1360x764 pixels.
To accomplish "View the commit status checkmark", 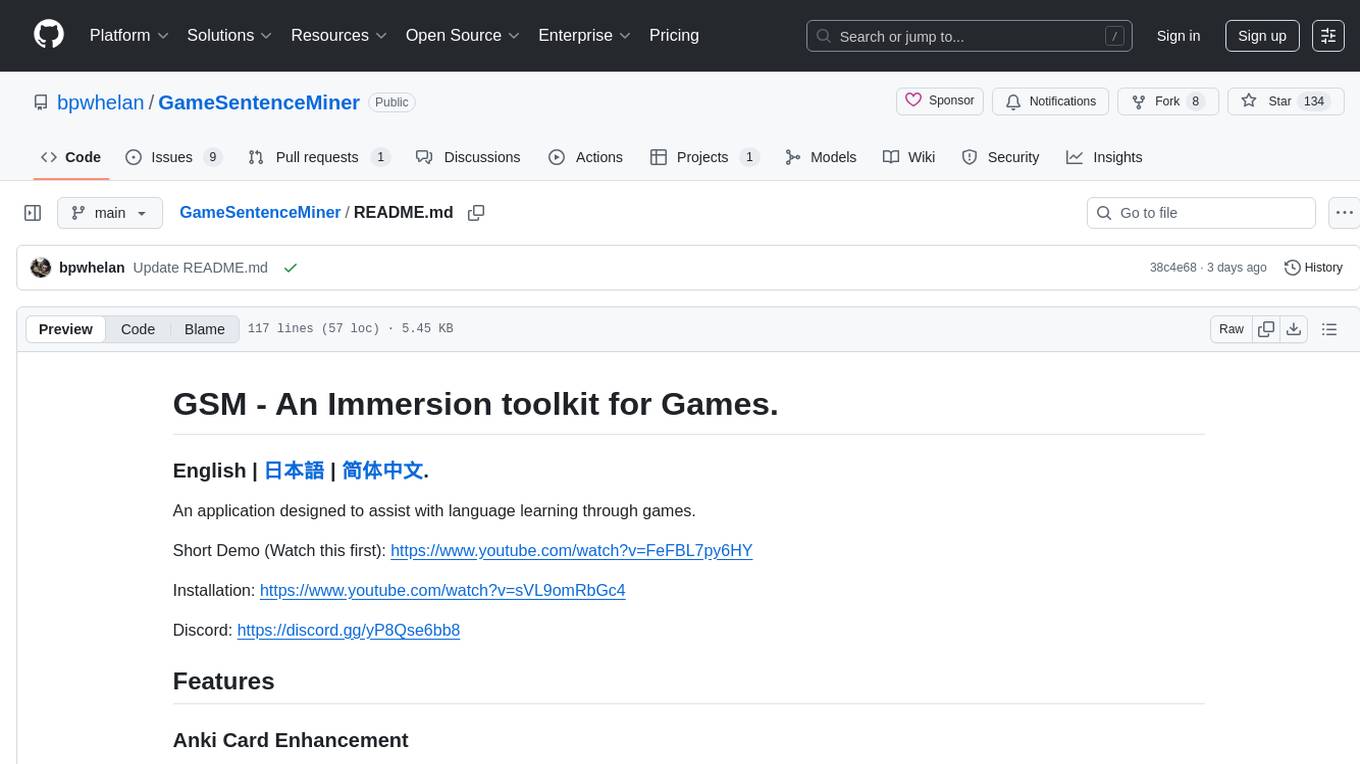I will point(290,268).
